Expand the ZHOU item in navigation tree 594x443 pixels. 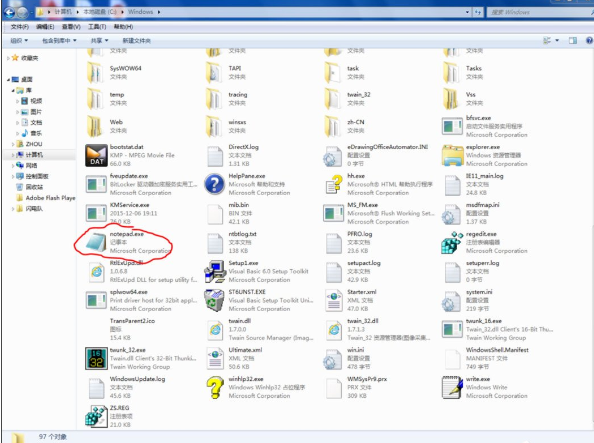[x=13, y=144]
